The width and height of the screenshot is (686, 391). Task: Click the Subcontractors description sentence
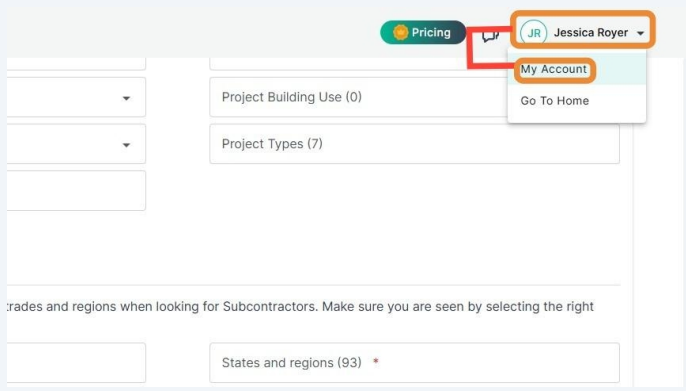(301, 307)
